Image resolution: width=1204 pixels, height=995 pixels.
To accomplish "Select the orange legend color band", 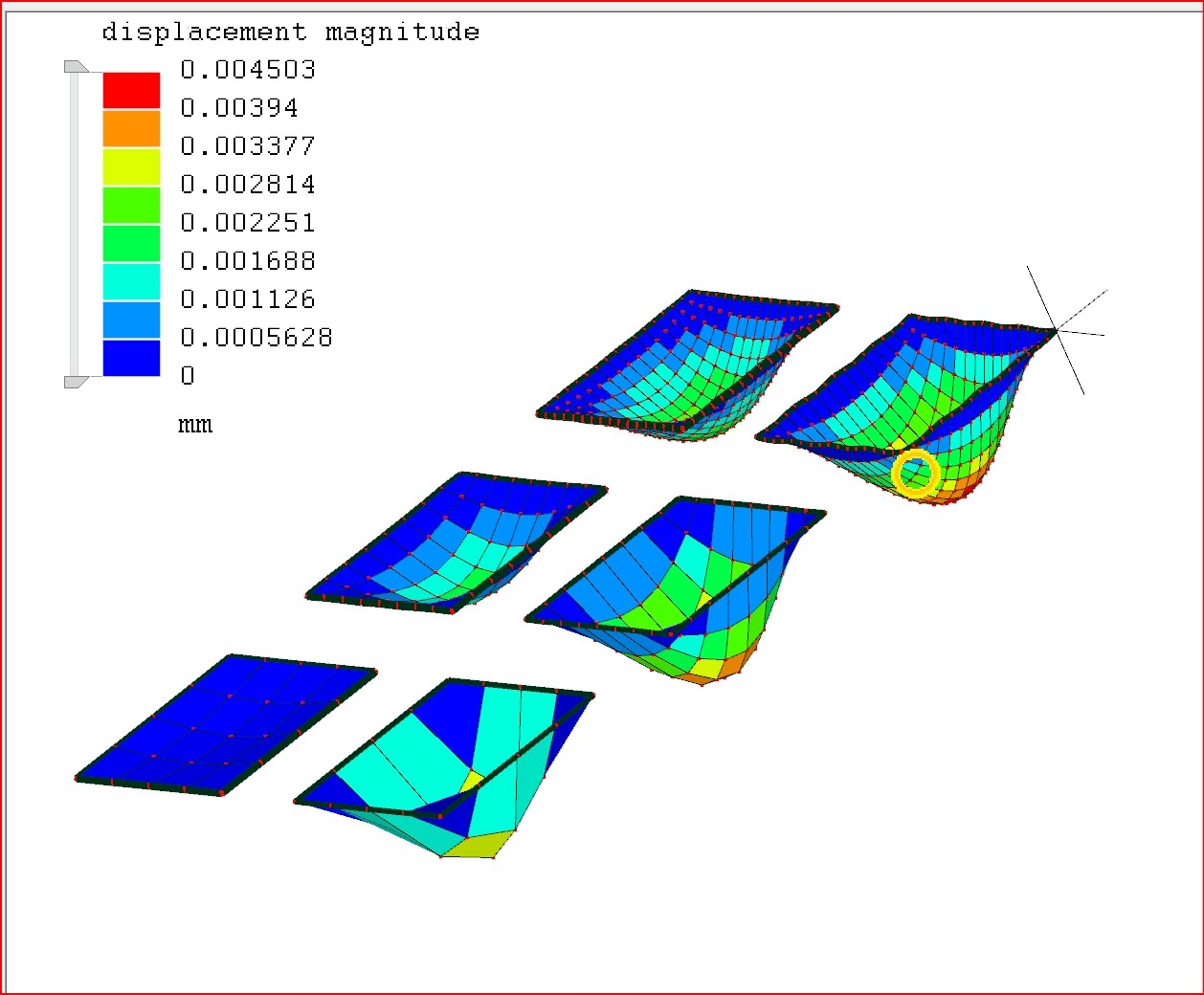I will [x=131, y=128].
